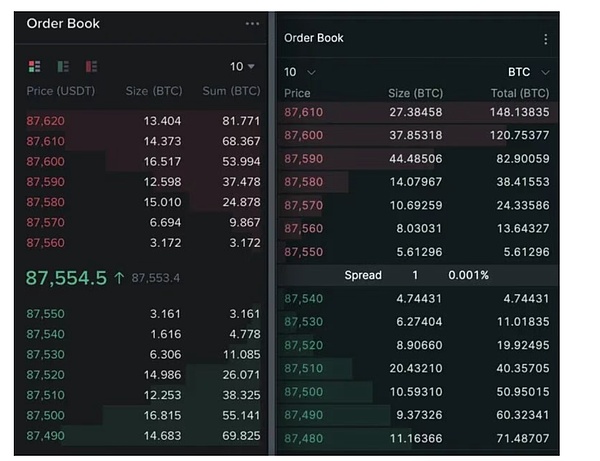Select the 87,490 bid row in left book
The height and width of the screenshot is (461, 600).
point(142,435)
